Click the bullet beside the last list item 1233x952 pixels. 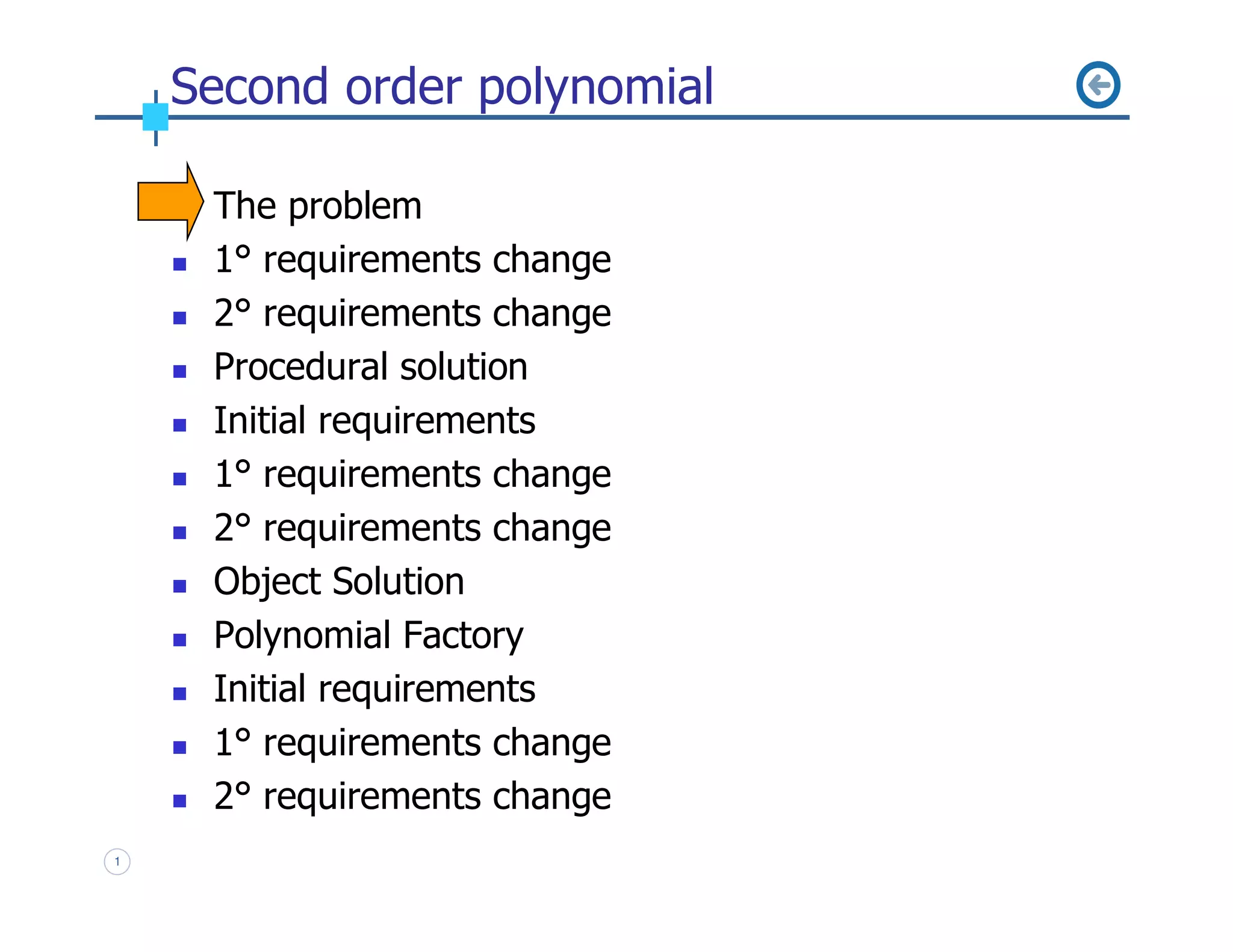[x=179, y=801]
